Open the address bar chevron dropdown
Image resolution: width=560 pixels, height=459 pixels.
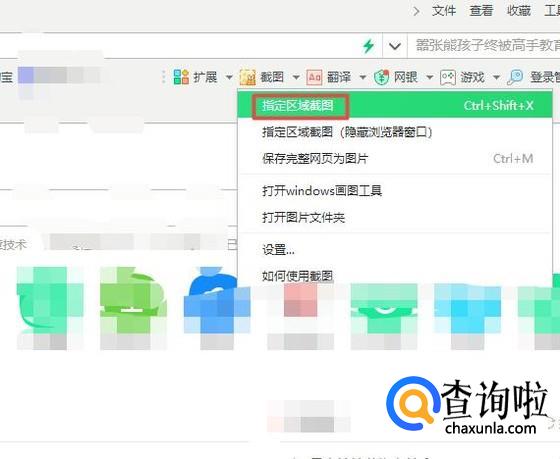[x=395, y=46]
